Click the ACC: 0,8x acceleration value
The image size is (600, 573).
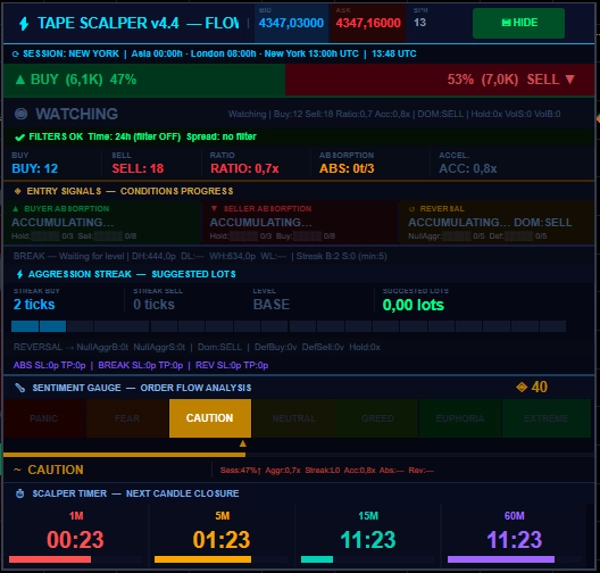[468, 168]
